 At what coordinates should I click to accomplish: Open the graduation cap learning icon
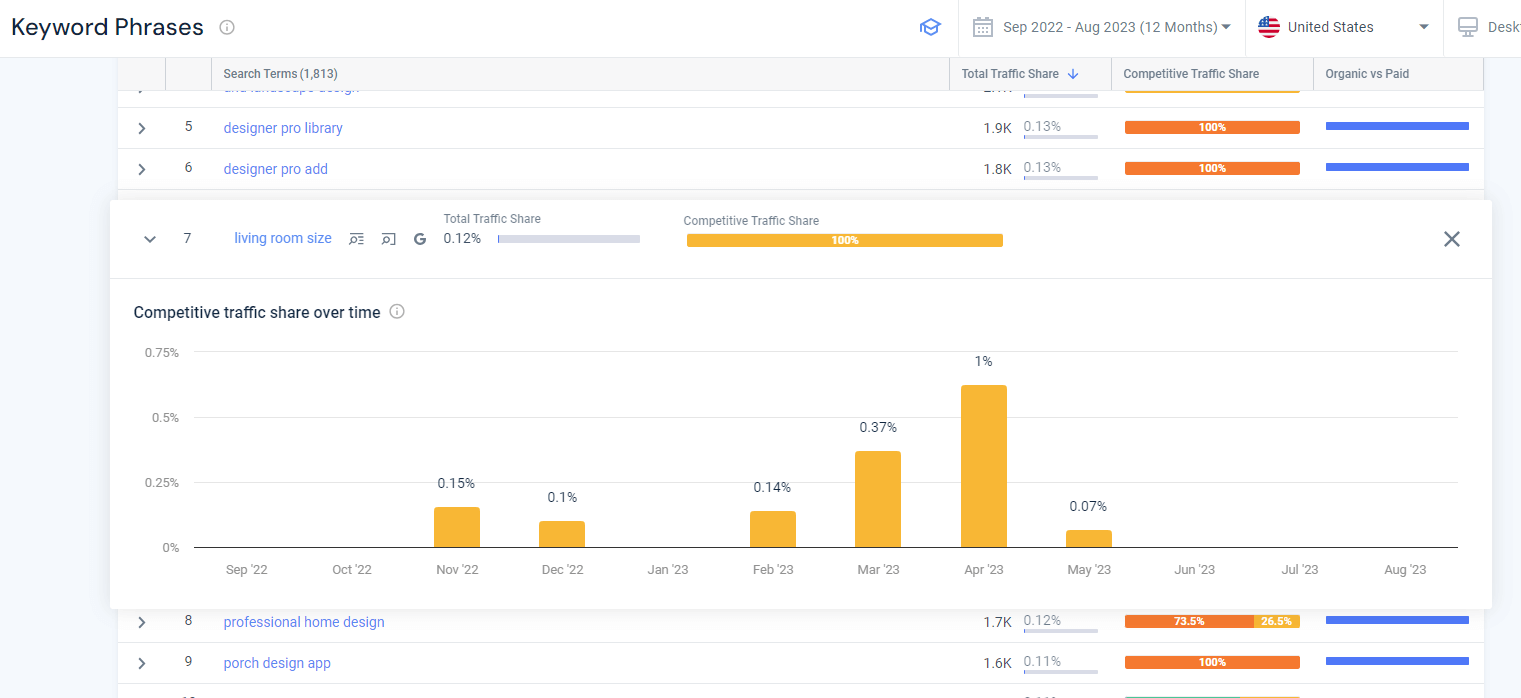(930, 27)
